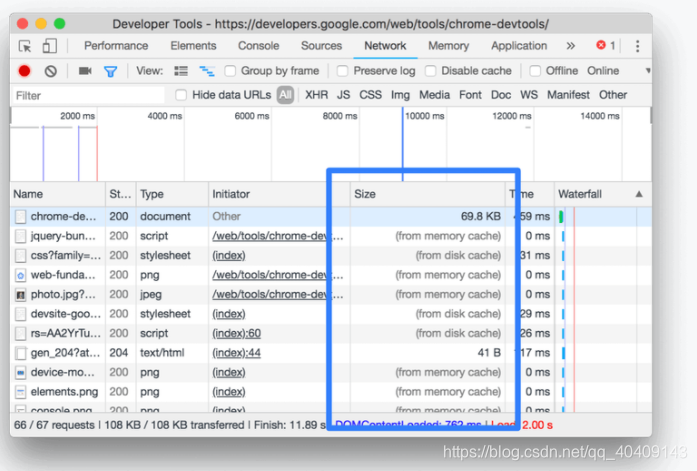Check Disable cache option
The height and width of the screenshot is (471, 697).
tap(430, 71)
